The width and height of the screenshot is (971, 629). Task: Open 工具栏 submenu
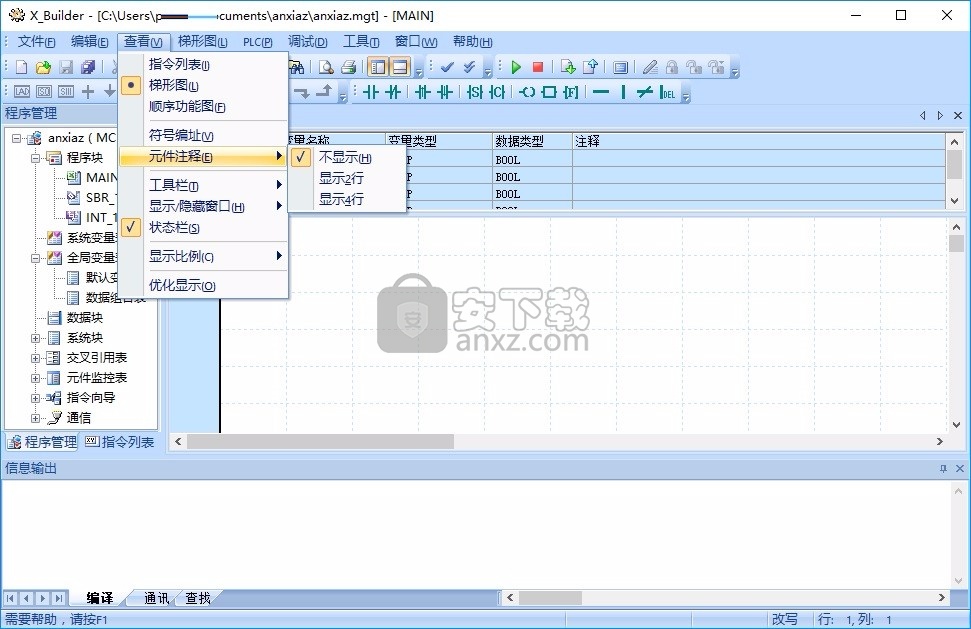[203, 185]
